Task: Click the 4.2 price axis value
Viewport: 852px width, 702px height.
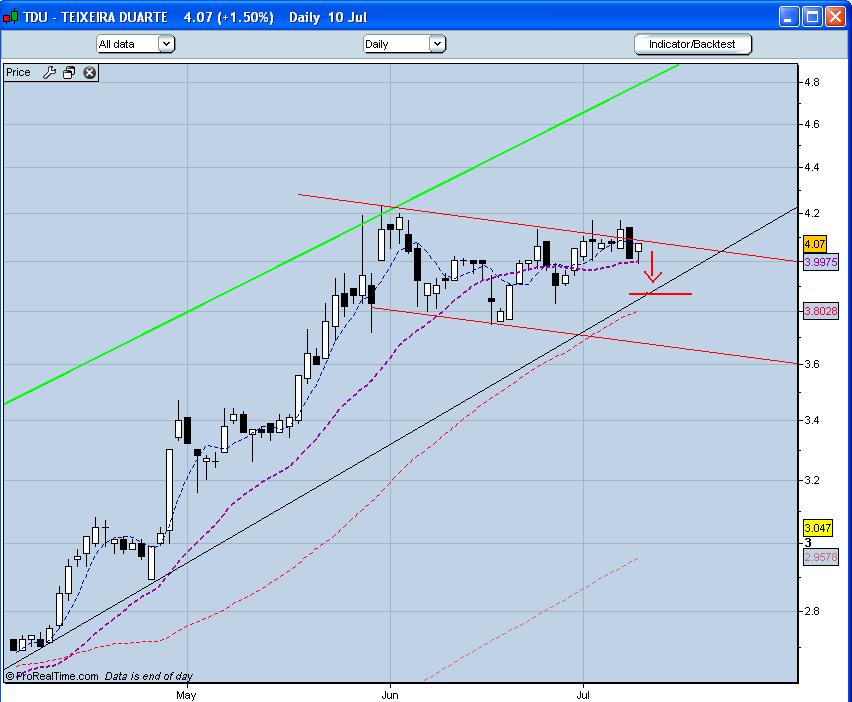Action: [812, 213]
